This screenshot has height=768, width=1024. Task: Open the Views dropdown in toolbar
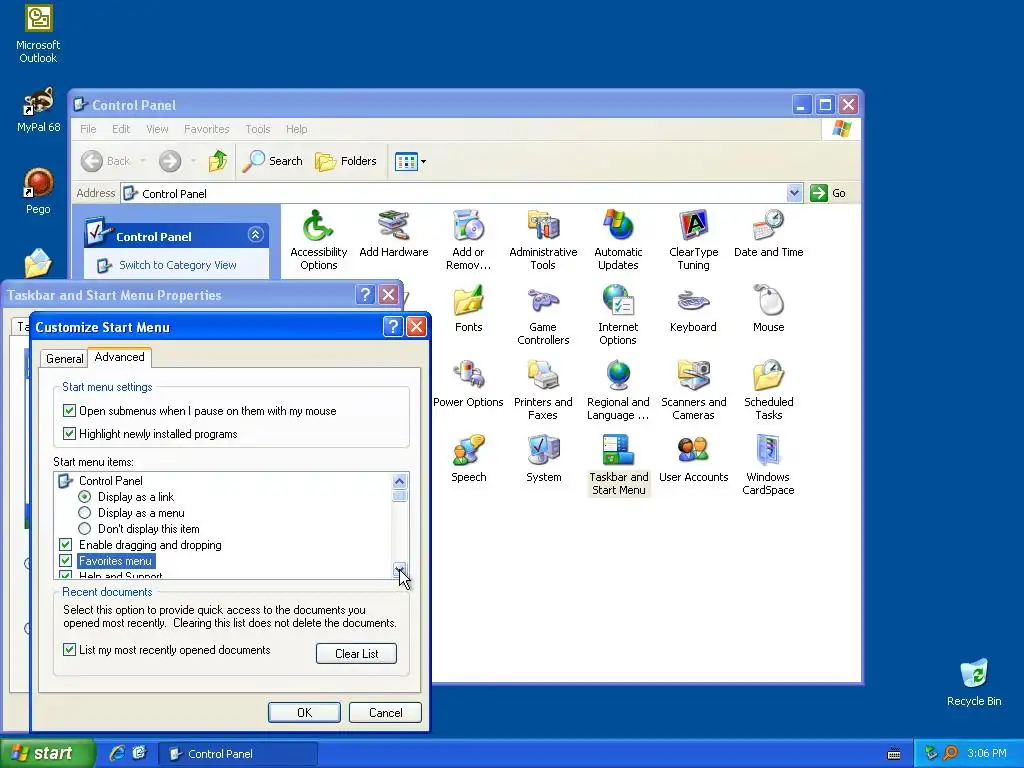pos(410,161)
